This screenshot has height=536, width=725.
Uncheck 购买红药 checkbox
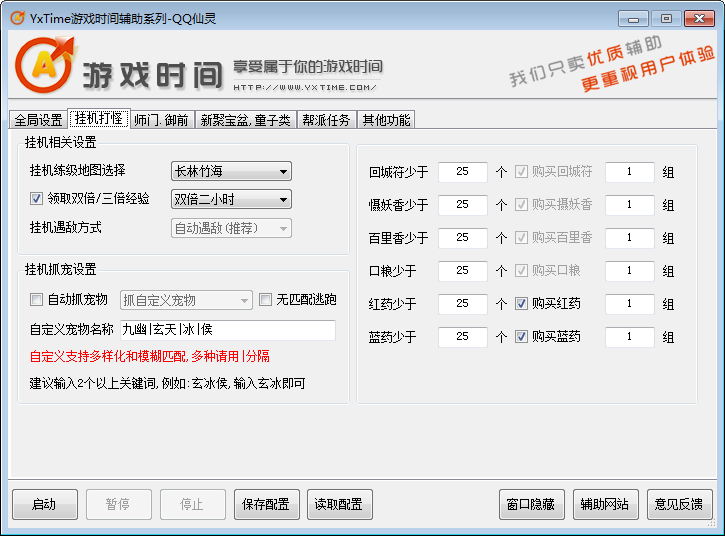coord(522,304)
